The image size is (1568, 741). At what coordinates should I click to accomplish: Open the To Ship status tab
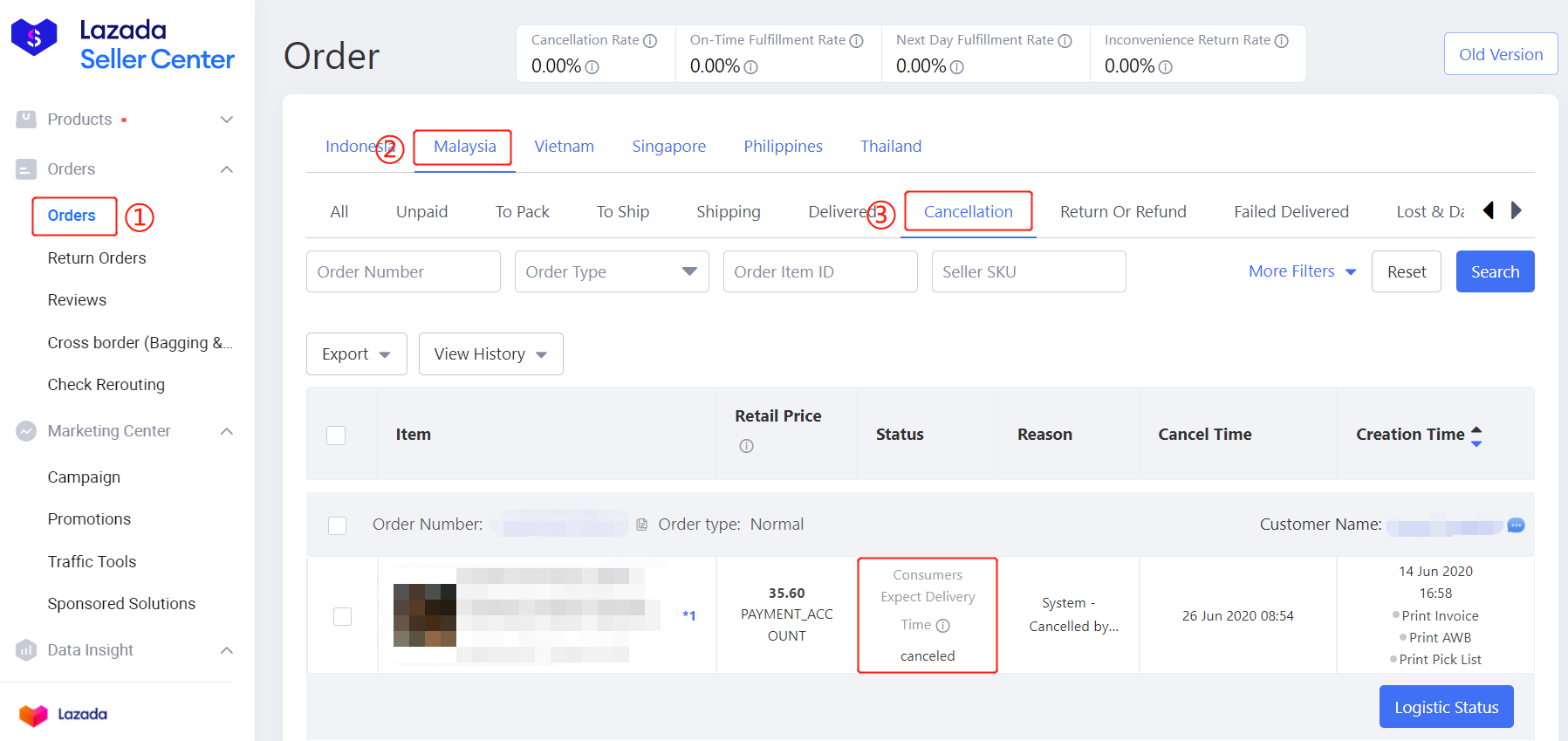point(623,212)
